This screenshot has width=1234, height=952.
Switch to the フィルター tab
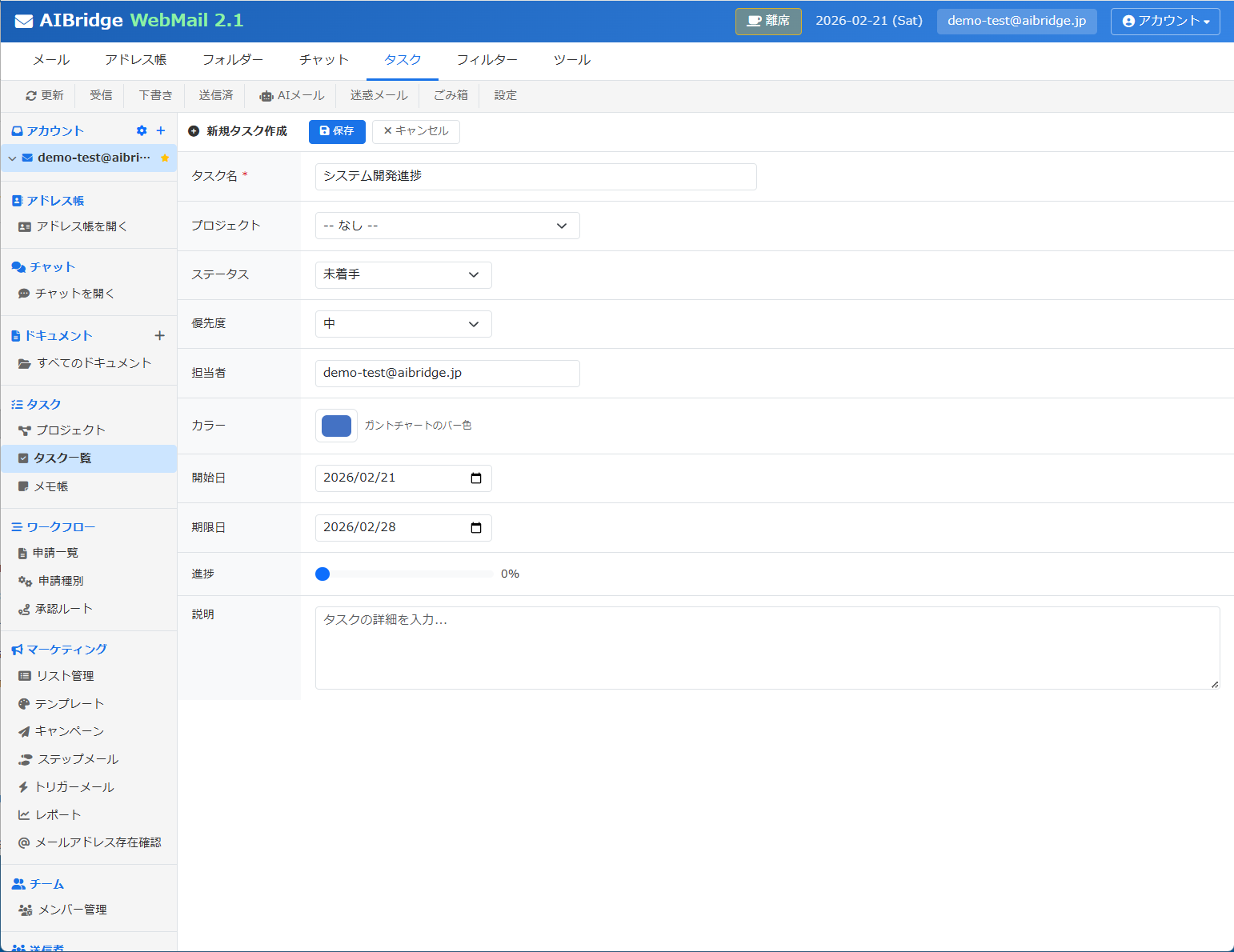[487, 59]
